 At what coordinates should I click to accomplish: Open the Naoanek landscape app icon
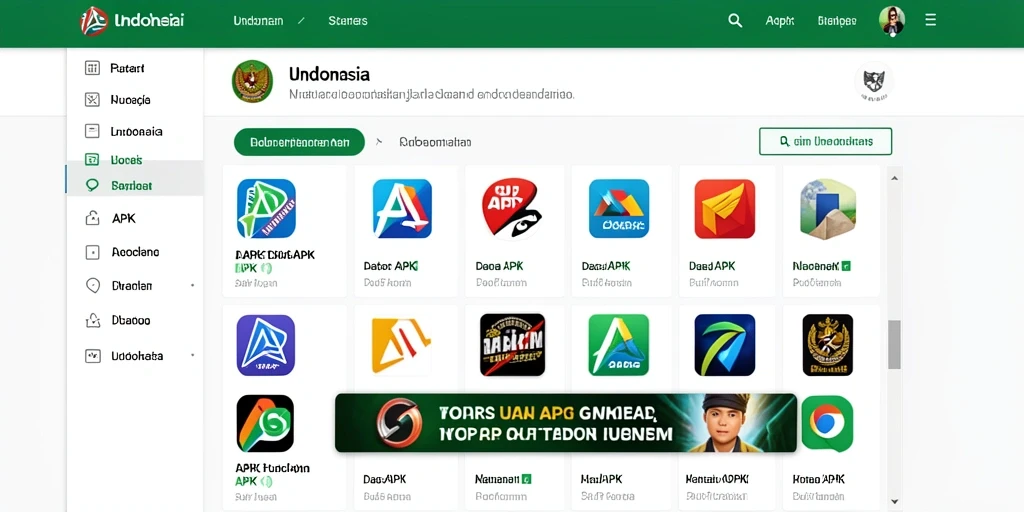tap(827, 209)
